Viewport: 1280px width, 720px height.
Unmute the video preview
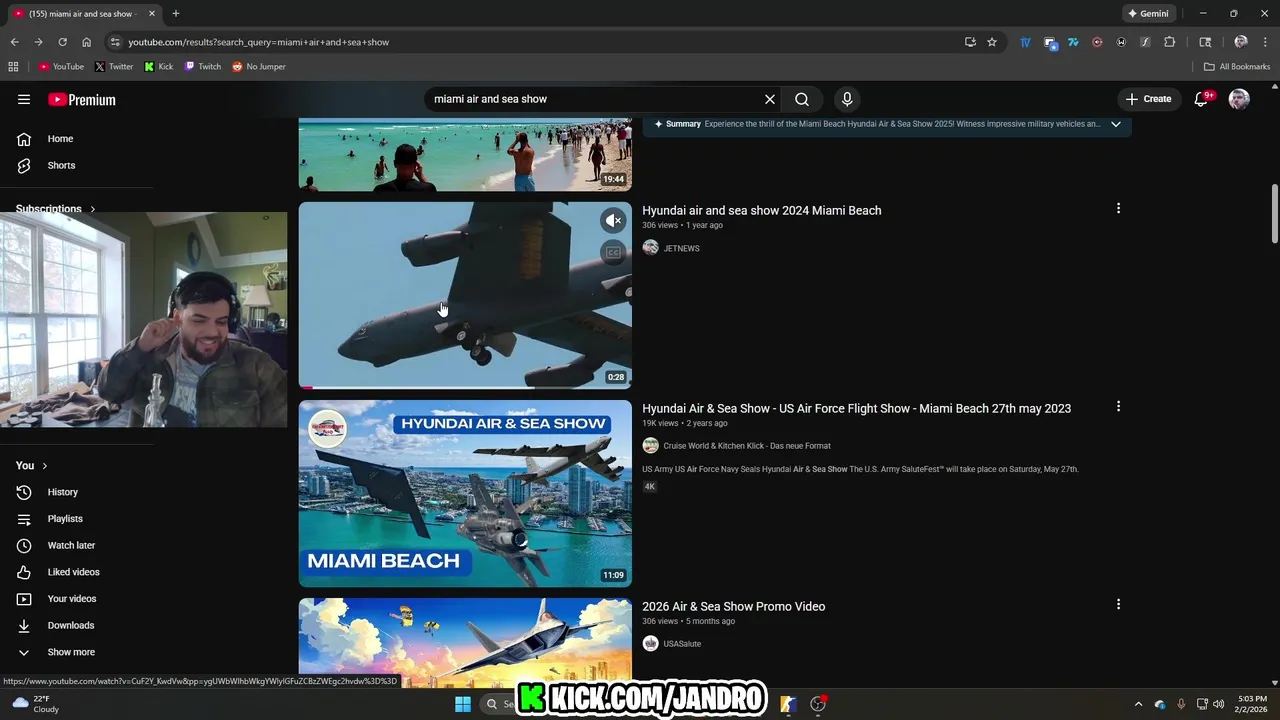click(613, 221)
